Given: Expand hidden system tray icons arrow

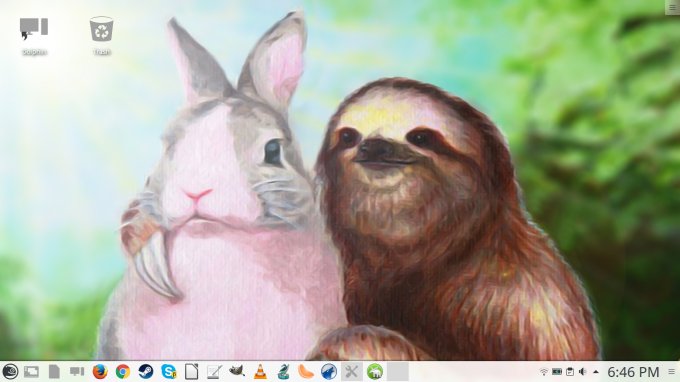Looking at the screenshot, I should coord(596,372).
